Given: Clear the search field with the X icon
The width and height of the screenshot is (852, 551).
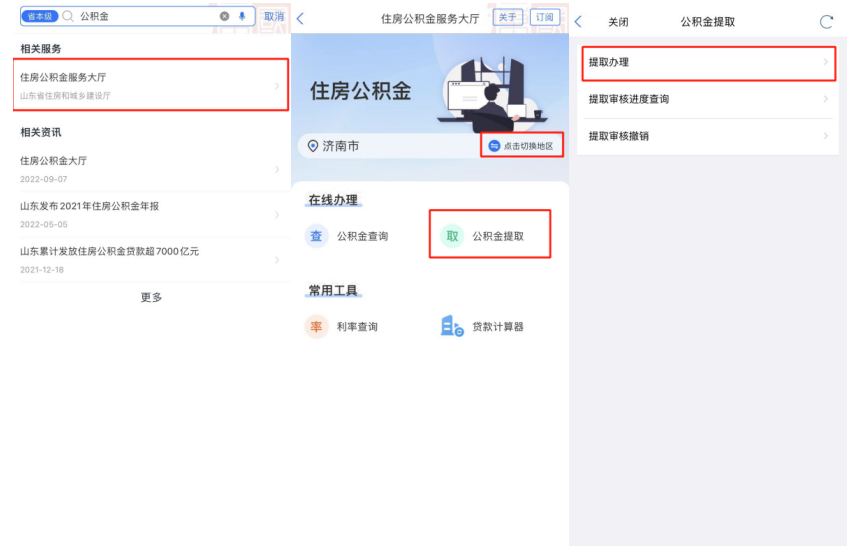Looking at the screenshot, I should coord(224,16).
